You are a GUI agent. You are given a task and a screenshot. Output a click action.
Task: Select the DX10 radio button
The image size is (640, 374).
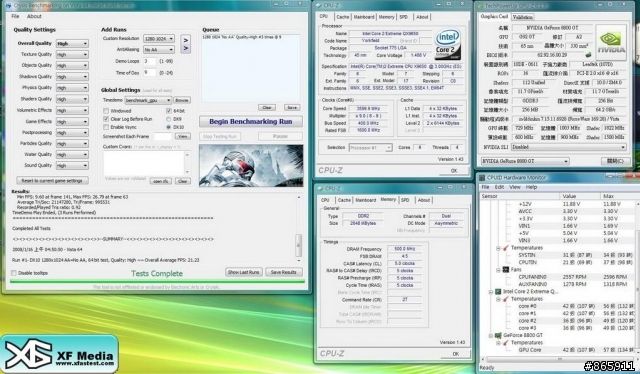point(169,127)
